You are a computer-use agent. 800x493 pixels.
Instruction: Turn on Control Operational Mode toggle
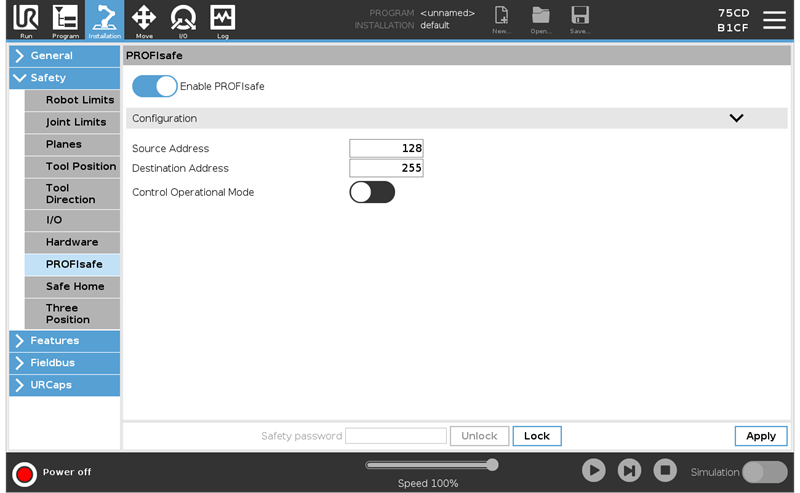click(x=372, y=192)
